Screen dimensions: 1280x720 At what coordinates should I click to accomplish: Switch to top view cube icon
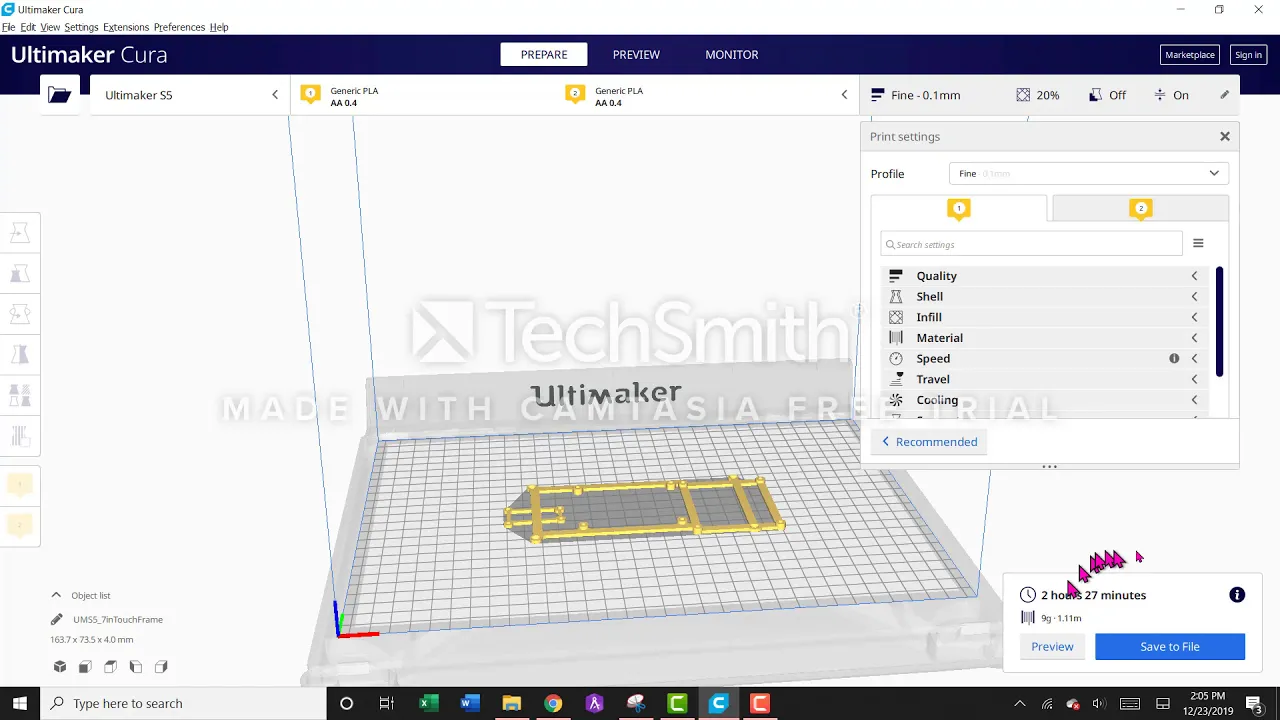pos(110,667)
